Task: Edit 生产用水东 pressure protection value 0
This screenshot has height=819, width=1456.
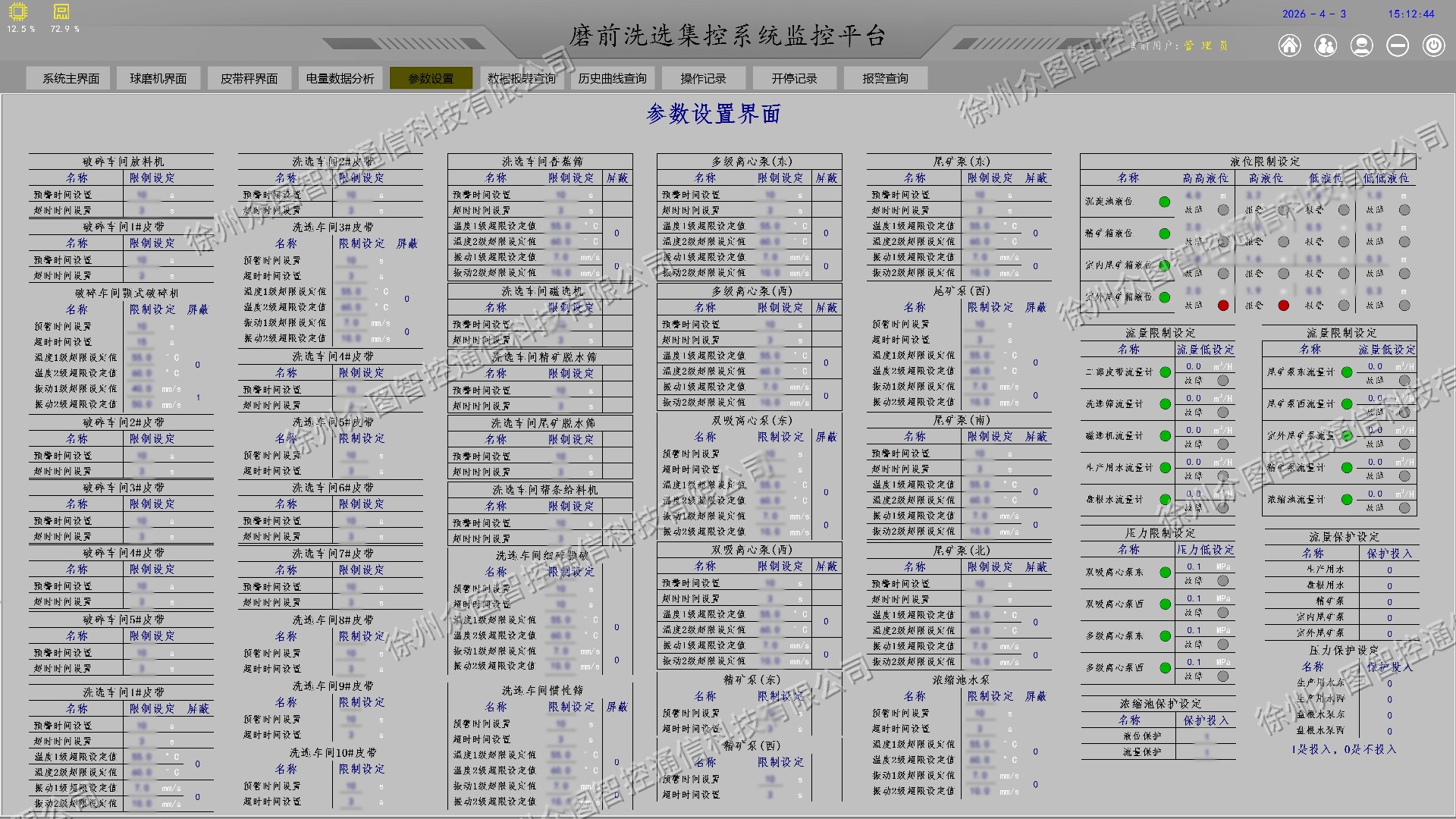Action: click(x=1389, y=684)
